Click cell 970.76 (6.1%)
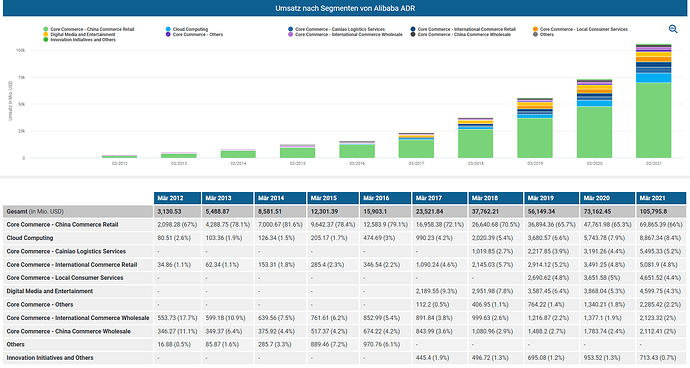Image resolution: width=690 pixels, height=368 pixels. (x=382, y=344)
